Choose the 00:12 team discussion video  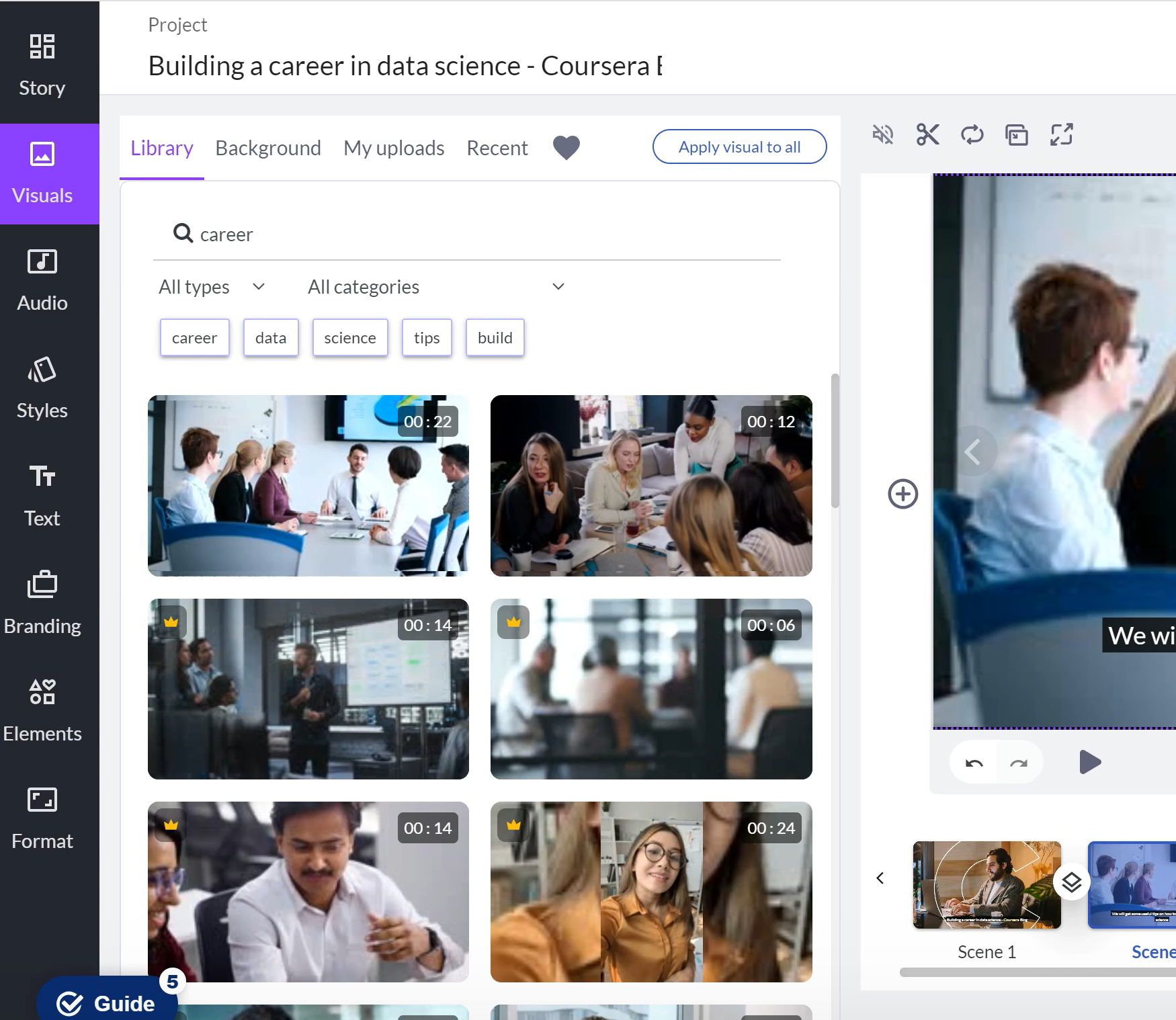click(x=651, y=486)
